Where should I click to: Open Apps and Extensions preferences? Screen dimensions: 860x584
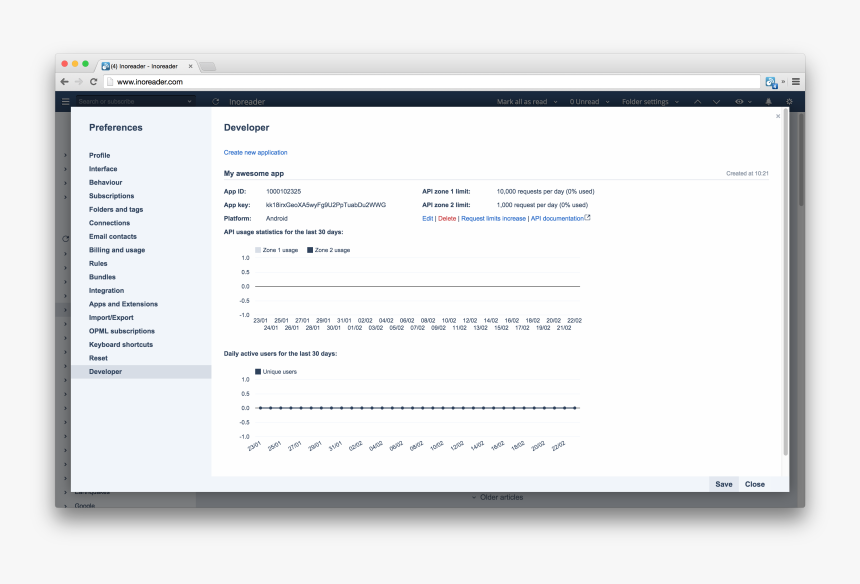pyautogui.click(x=123, y=304)
